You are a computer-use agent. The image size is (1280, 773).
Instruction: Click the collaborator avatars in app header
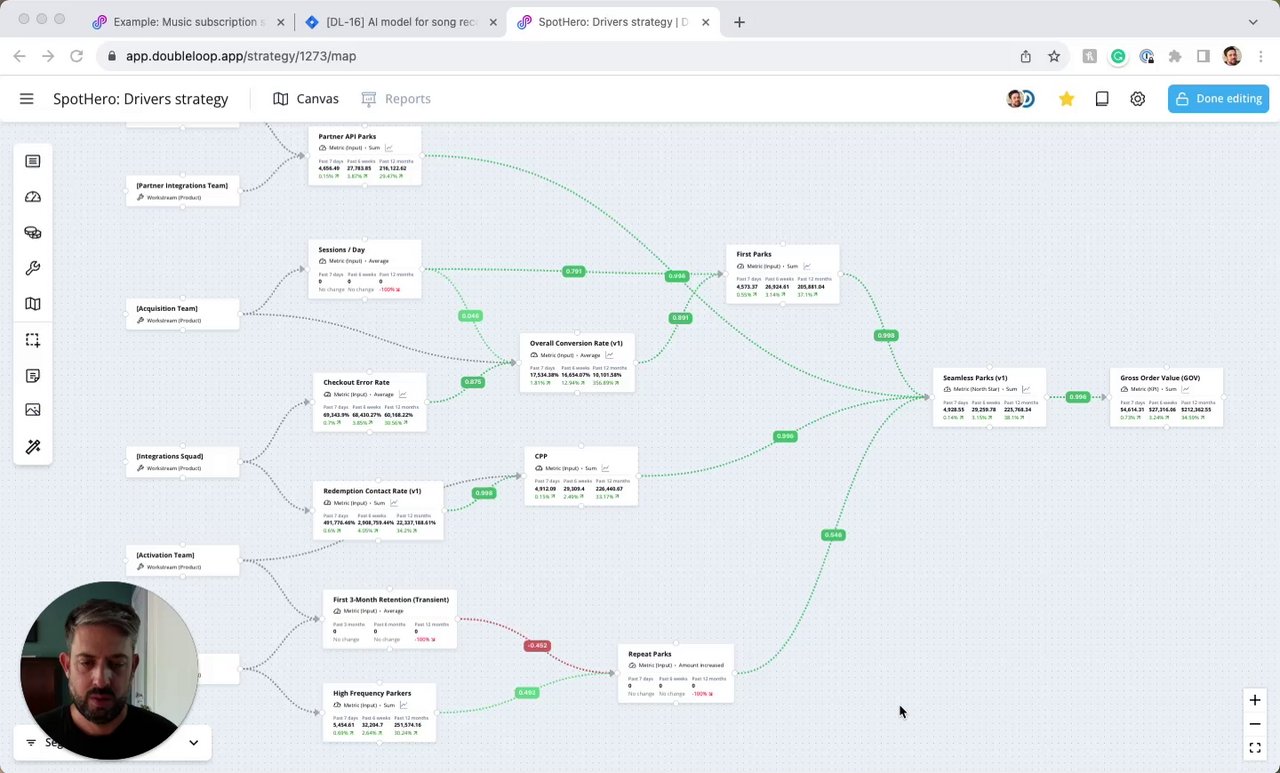(1020, 99)
